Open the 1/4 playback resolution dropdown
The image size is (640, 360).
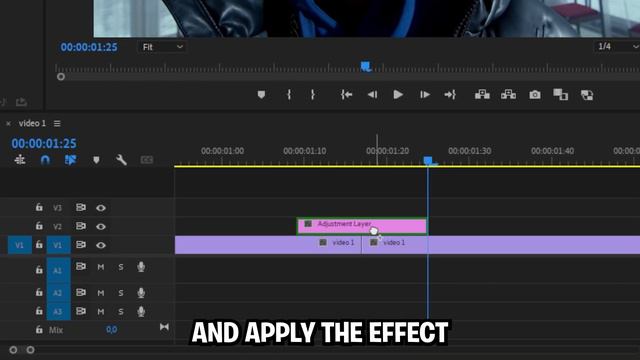point(617,47)
